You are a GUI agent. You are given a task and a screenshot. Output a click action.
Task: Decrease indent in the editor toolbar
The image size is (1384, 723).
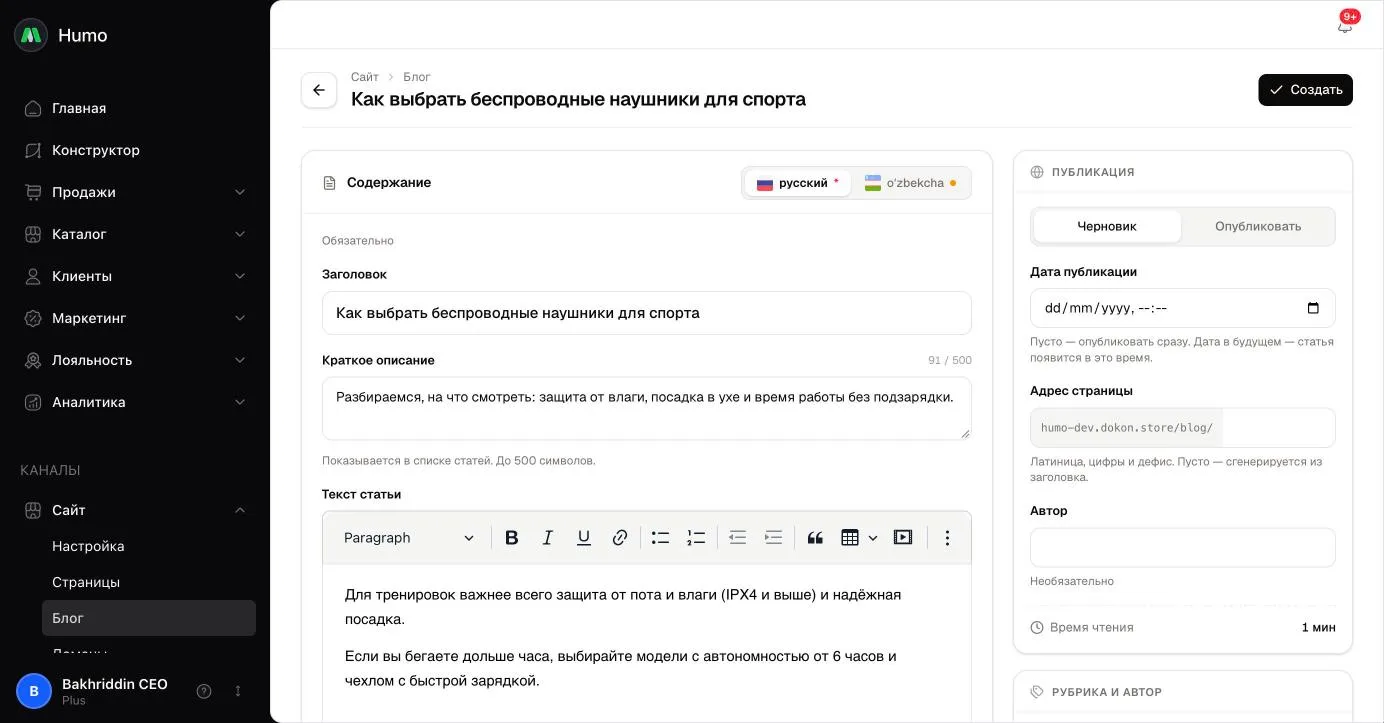tap(738, 538)
